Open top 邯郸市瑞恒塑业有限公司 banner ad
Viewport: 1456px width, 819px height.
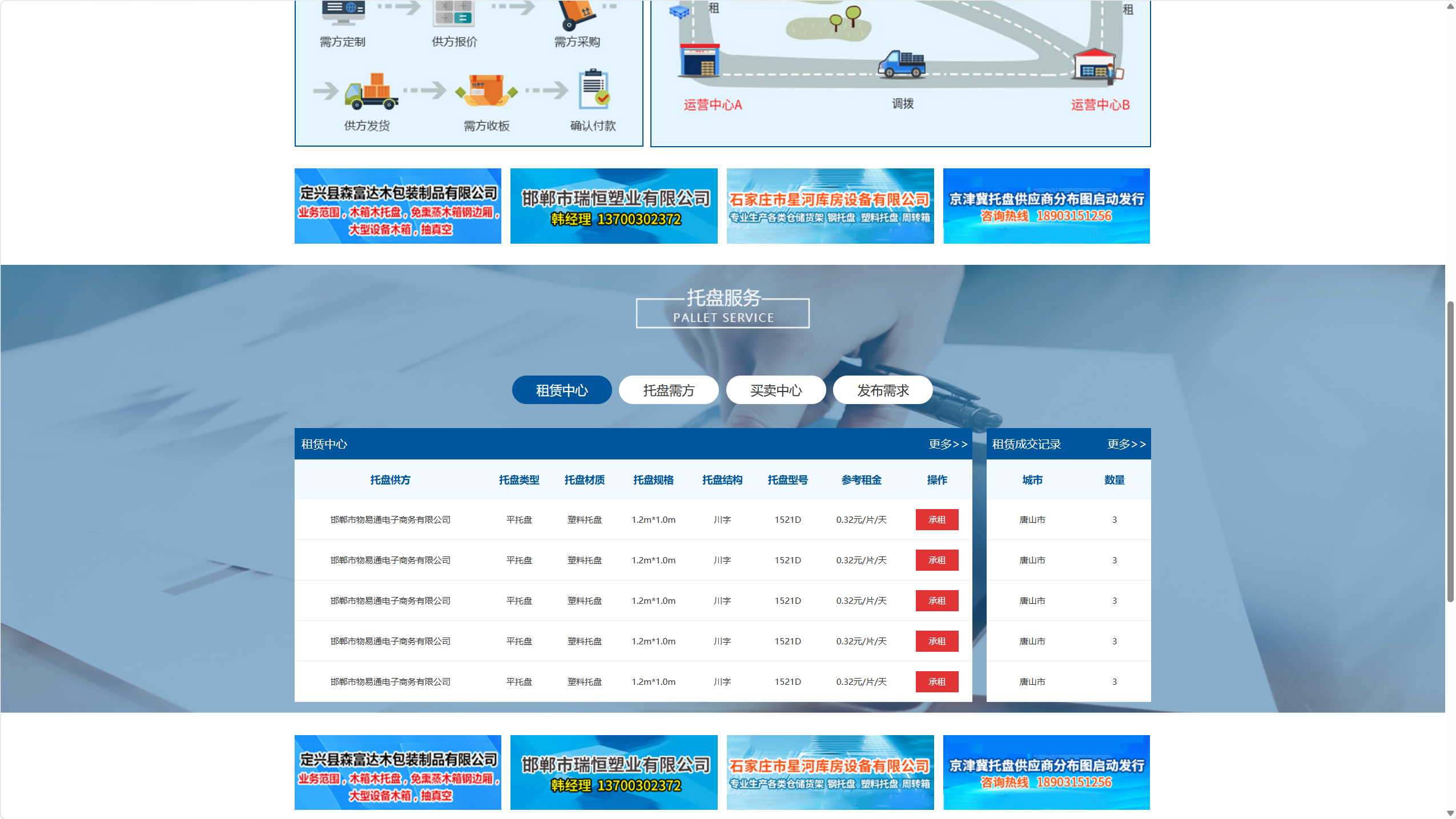click(614, 206)
